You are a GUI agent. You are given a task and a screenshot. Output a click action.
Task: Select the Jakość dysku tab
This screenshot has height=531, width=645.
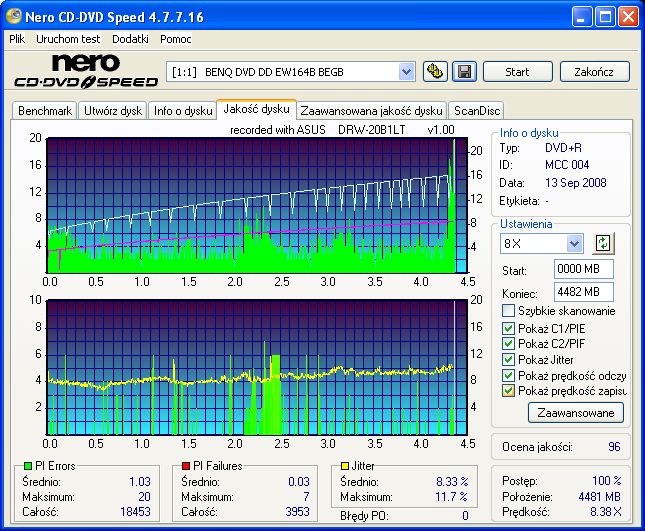(x=256, y=109)
